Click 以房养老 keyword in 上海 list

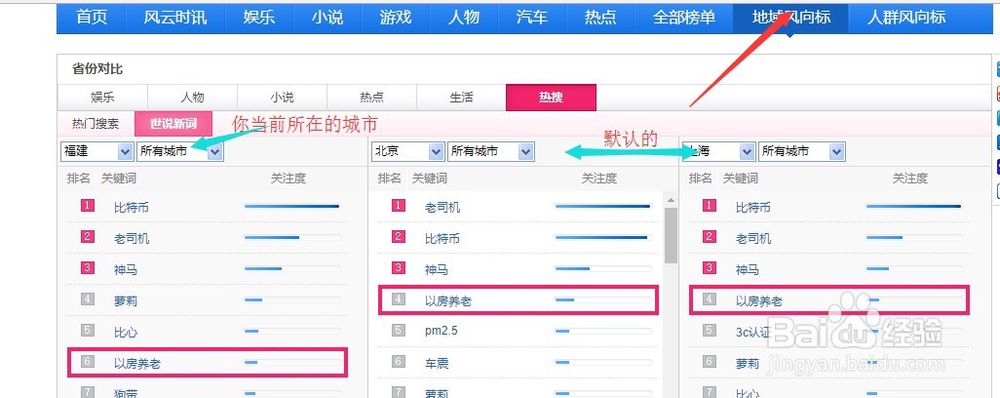759,301
